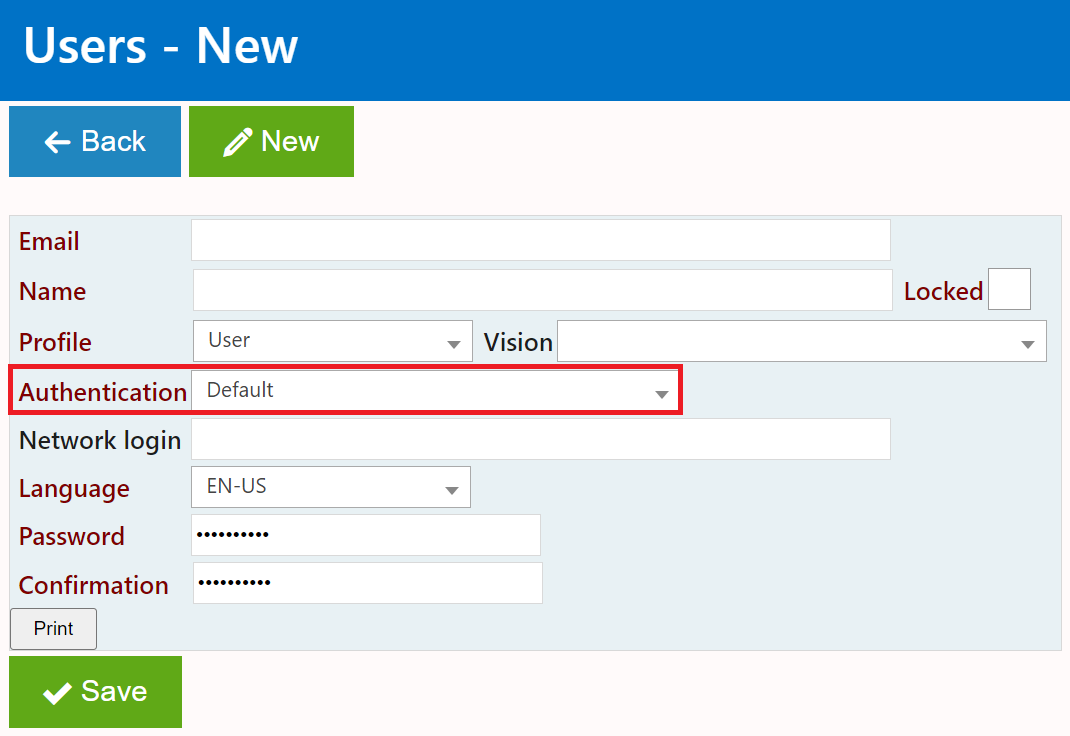Click the Password field
Viewport: 1070px width, 736px height.
pos(365,535)
